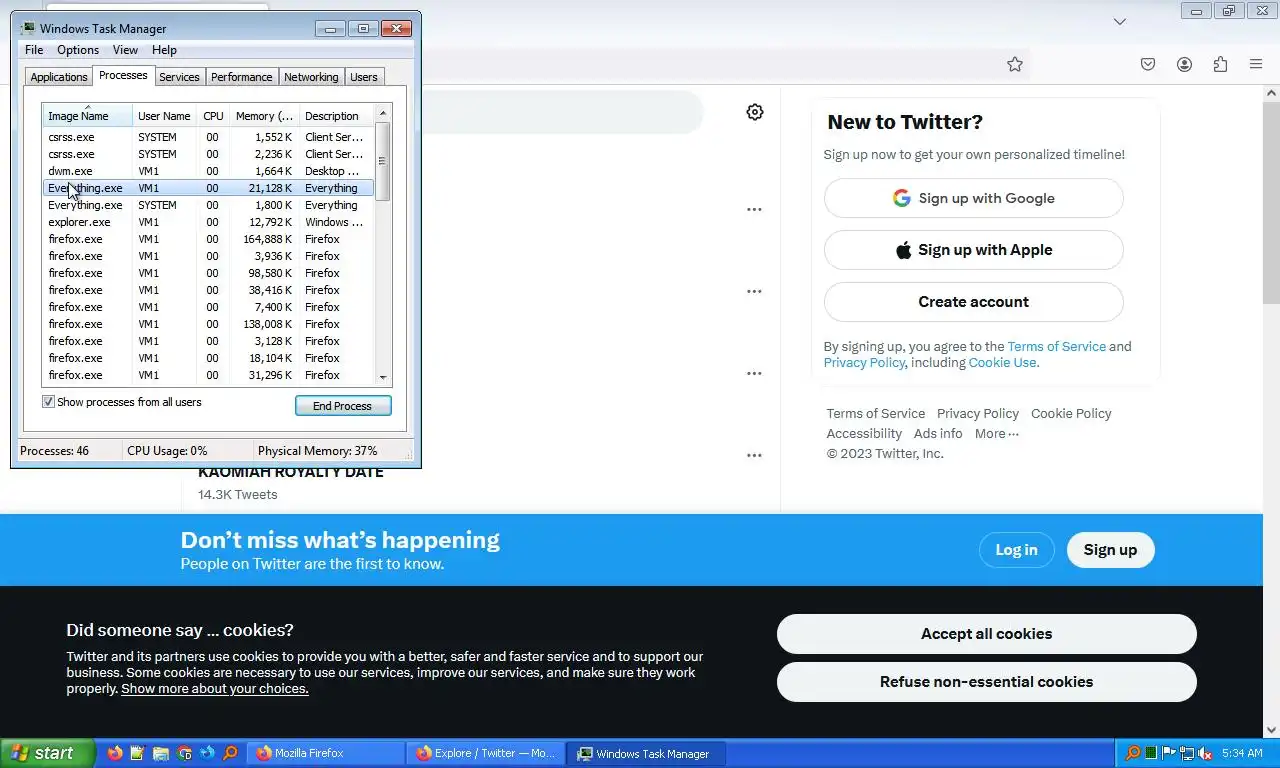Image resolution: width=1280 pixels, height=768 pixels.
Task: Open file explorer folder quick launch icon
Action: coord(161,753)
